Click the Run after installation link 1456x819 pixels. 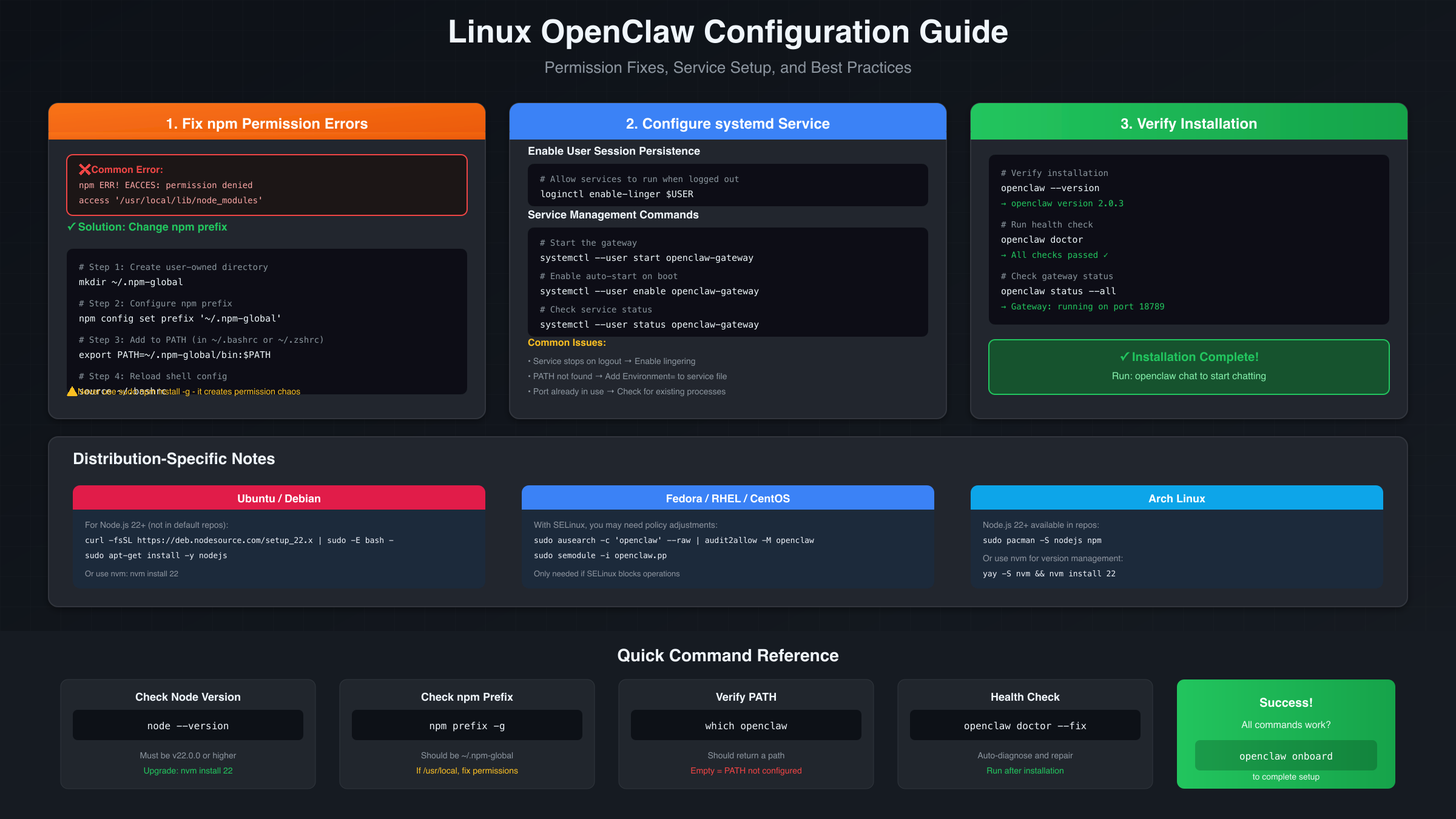tap(1025, 770)
